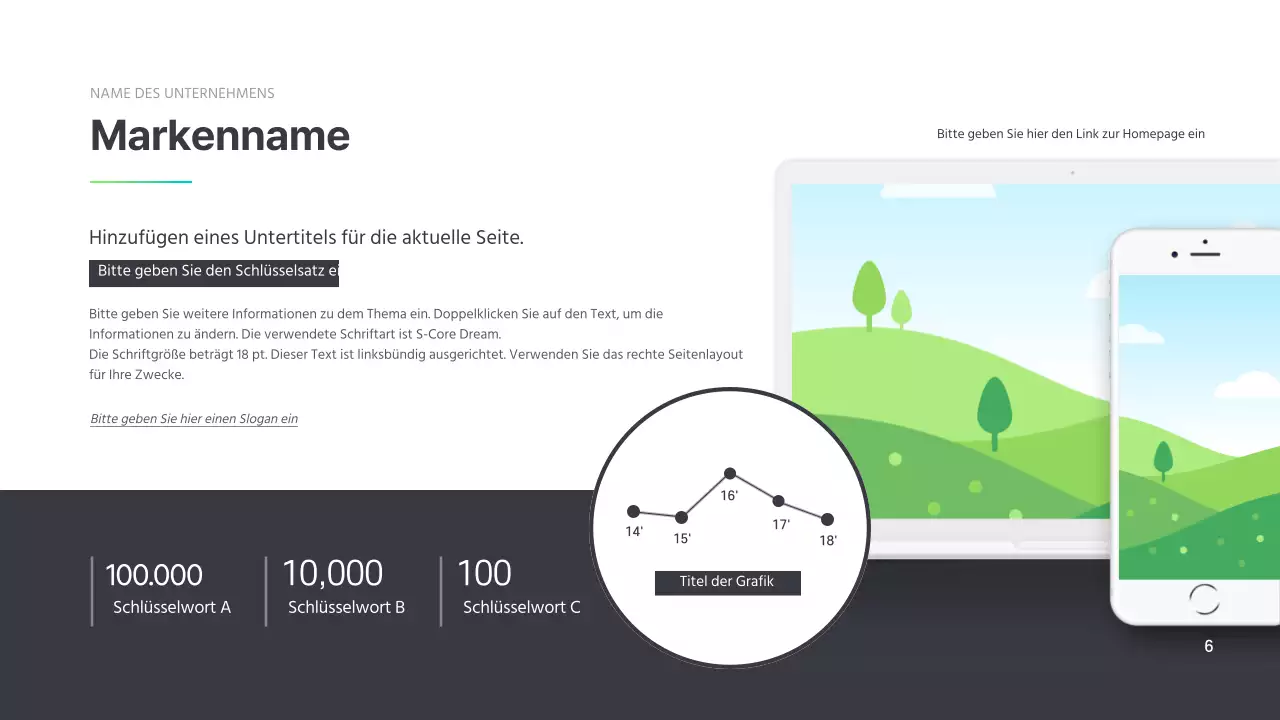
Task: Click the tall tree on the laptop screen
Action: [868, 292]
